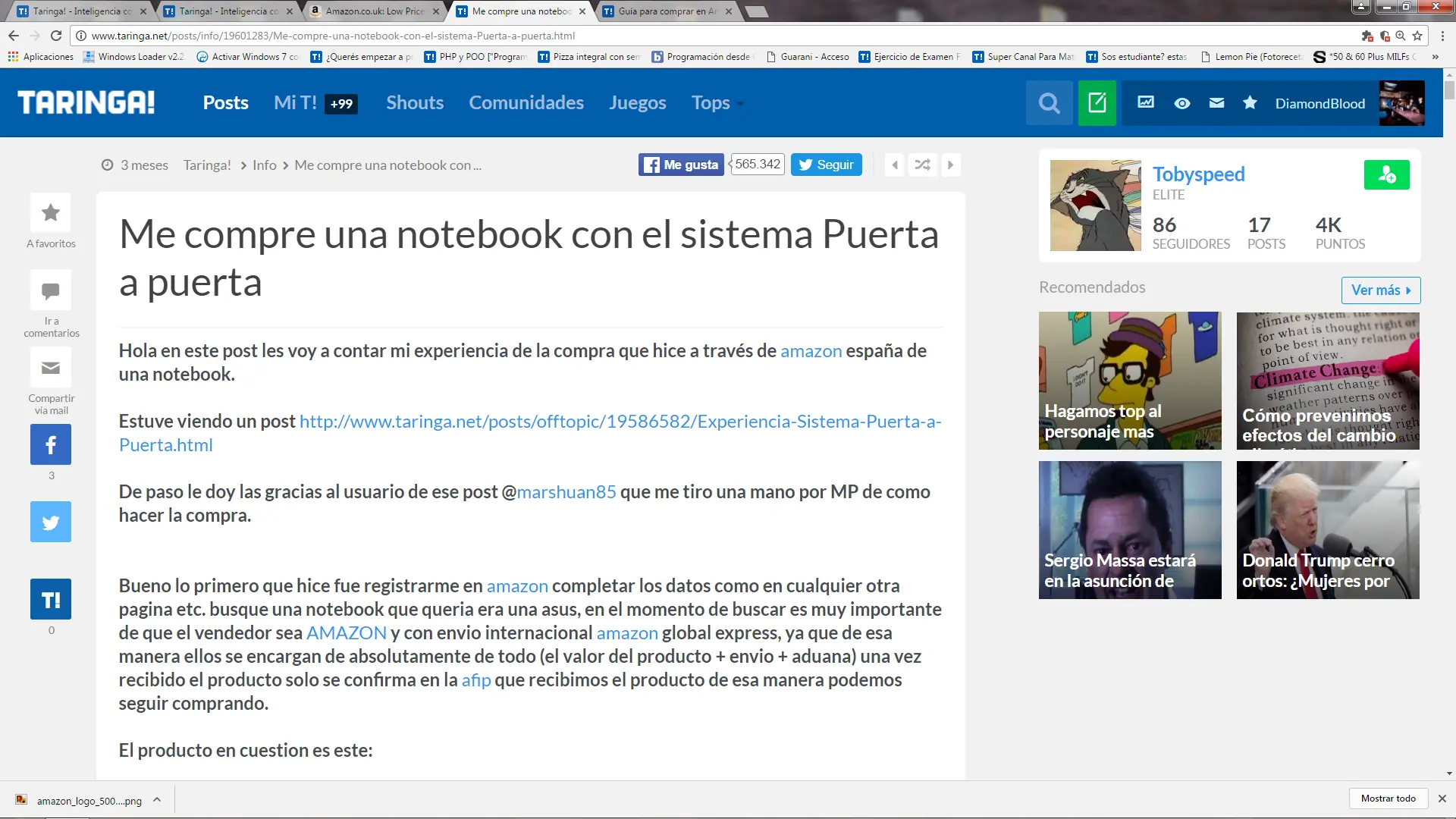The height and width of the screenshot is (819, 1456).
Task: Open Cómo prevenimos efectos del cambio post
Action: (1328, 381)
